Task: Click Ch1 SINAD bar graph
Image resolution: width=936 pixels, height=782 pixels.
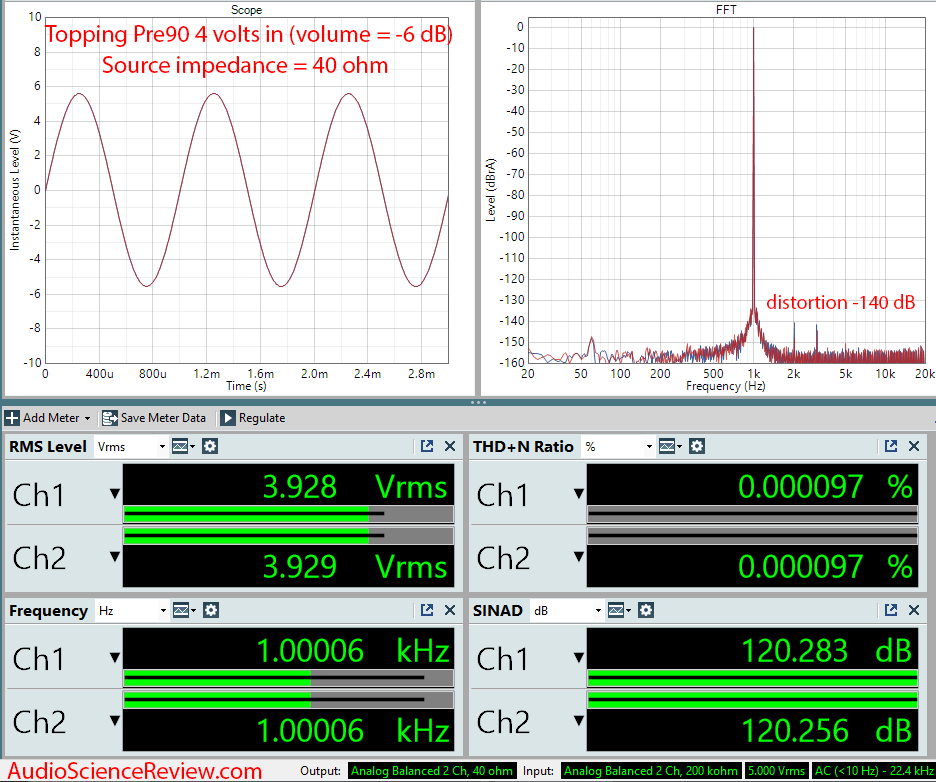Action: tap(752, 678)
